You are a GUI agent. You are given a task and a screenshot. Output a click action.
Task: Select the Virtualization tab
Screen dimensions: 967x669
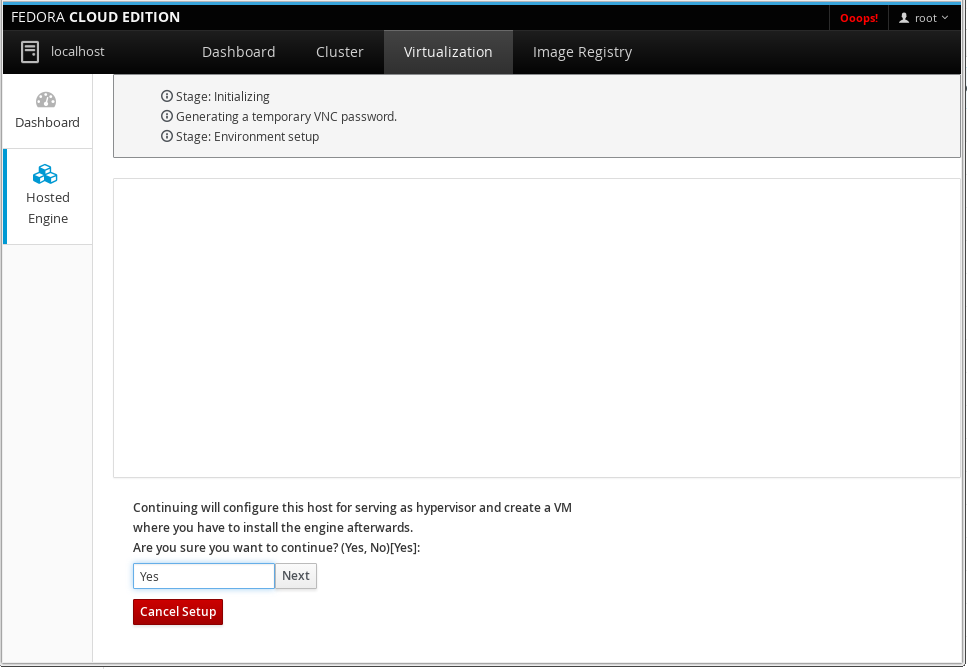coord(448,52)
